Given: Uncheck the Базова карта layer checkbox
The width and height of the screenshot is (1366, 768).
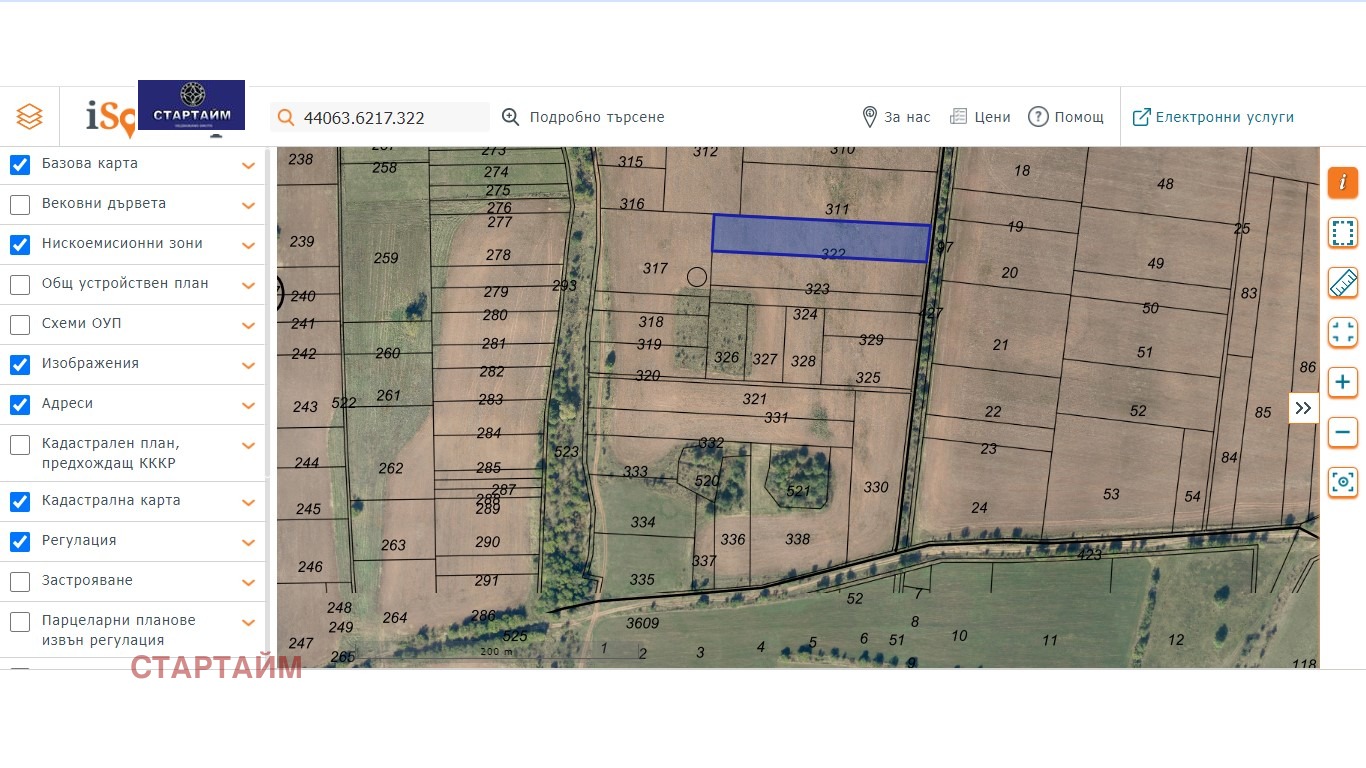Looking at the screenshot, I should coord(20,164).
